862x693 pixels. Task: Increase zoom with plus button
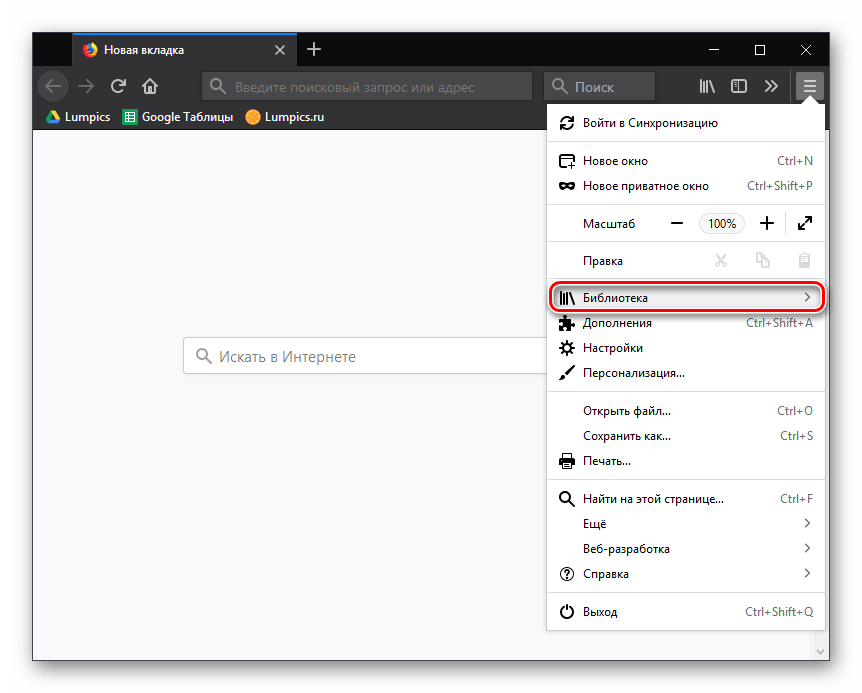[767, 224]
